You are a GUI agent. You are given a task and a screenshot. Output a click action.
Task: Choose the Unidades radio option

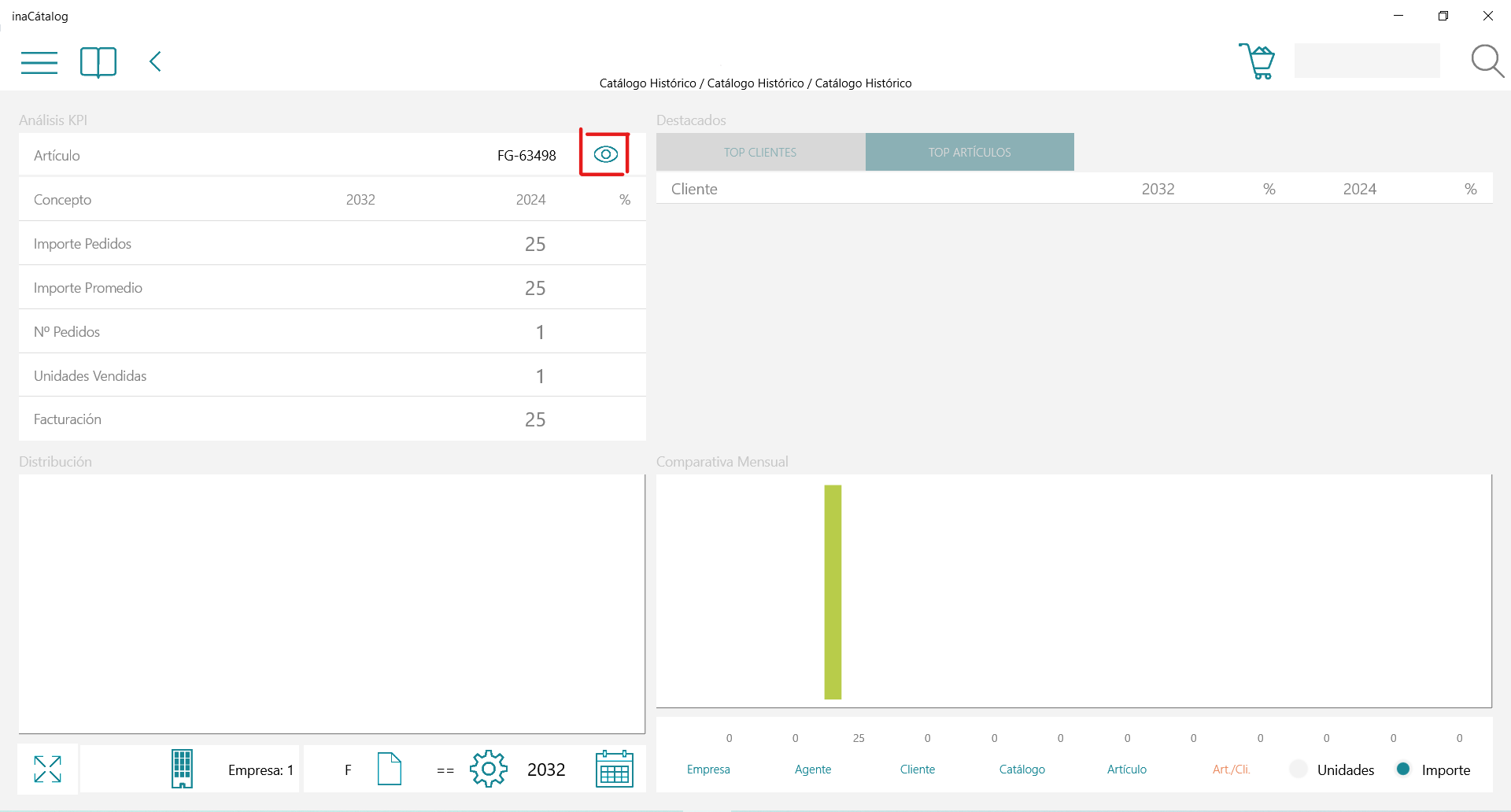[x=1299, y=769]
